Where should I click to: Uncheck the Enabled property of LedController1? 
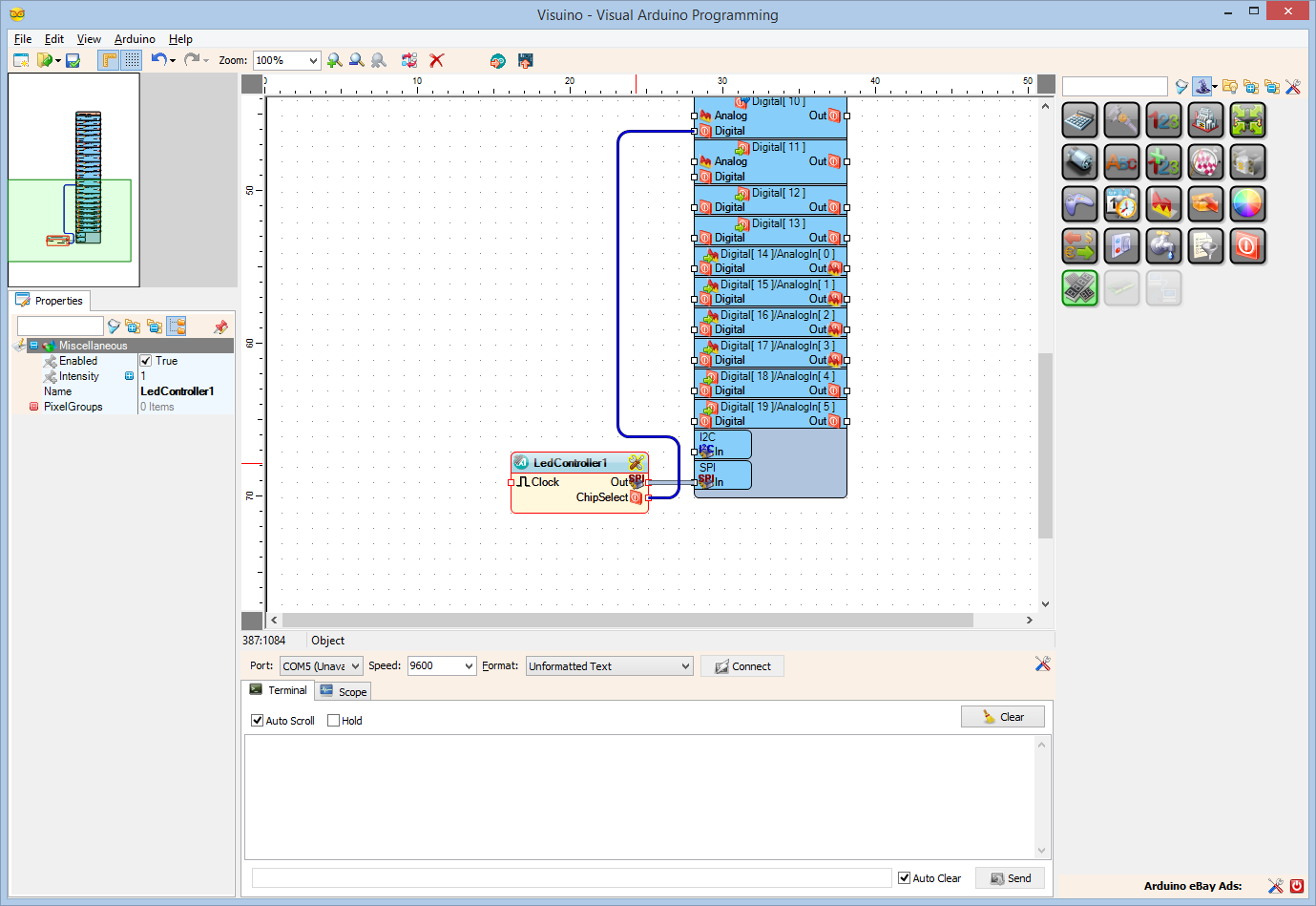click(145, 361)
